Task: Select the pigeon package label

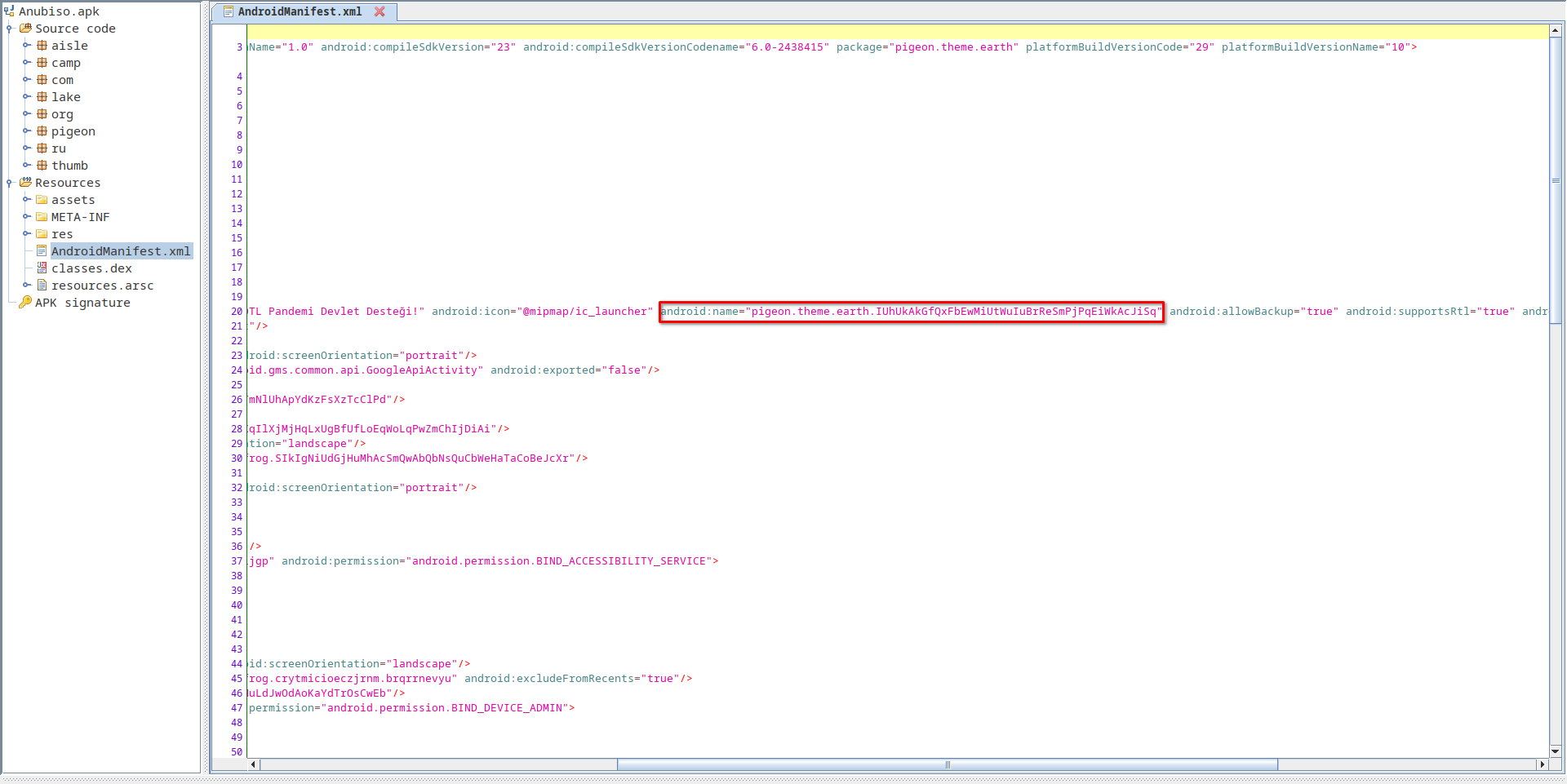Action: 73,131
